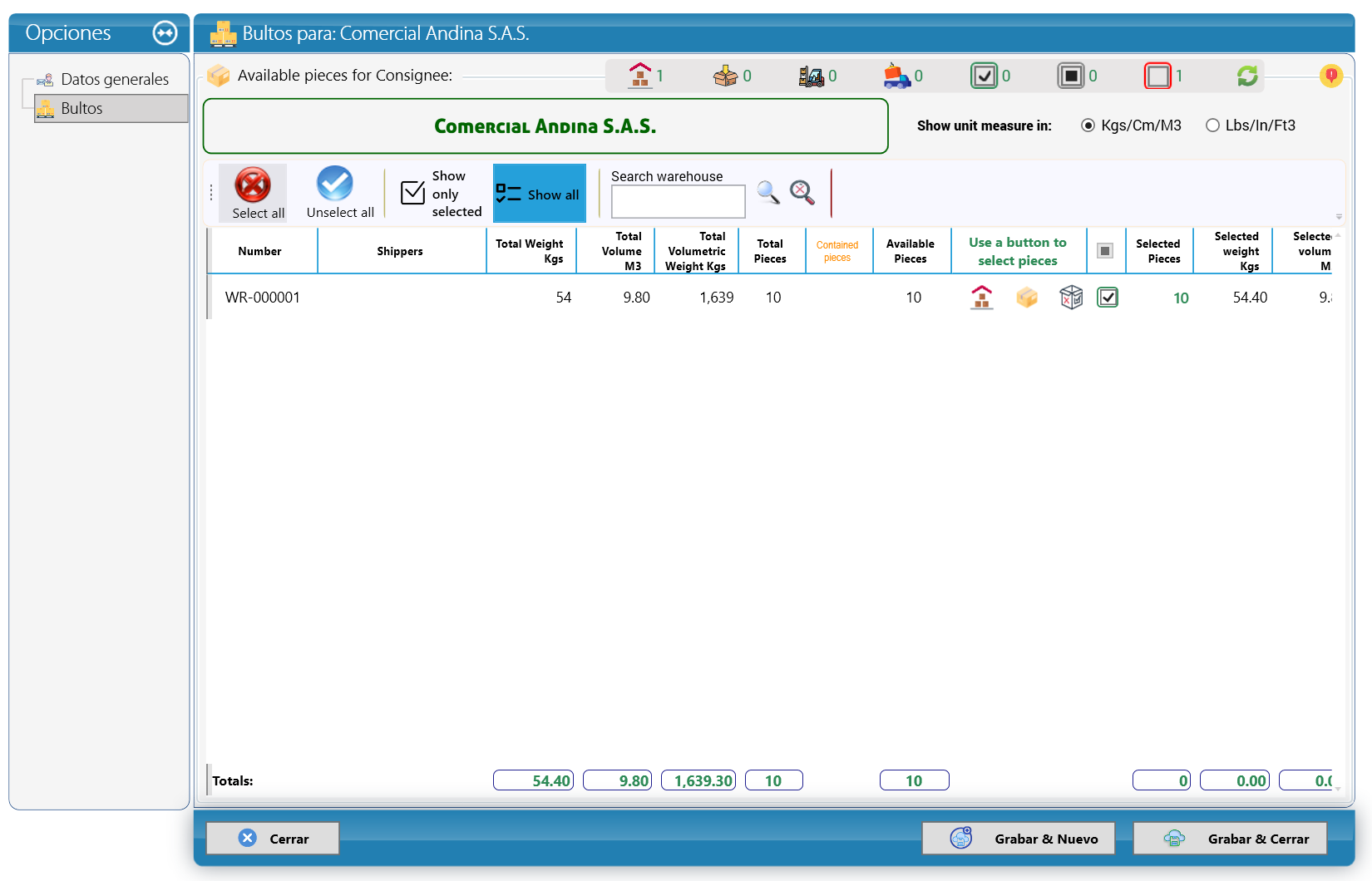Image resolution: width=1372 pixels, height=881 pixels.
Task: Click house icon in WR-000001 row
Action: point(982,298)
